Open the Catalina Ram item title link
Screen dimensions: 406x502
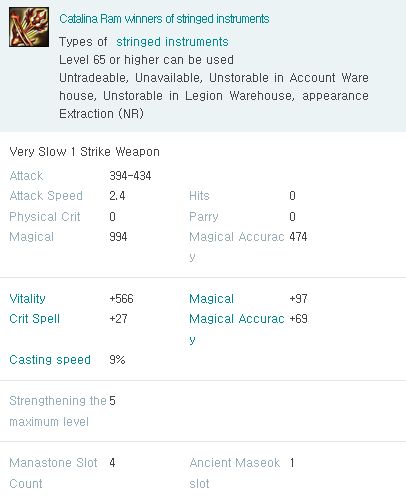pos(164,19)
